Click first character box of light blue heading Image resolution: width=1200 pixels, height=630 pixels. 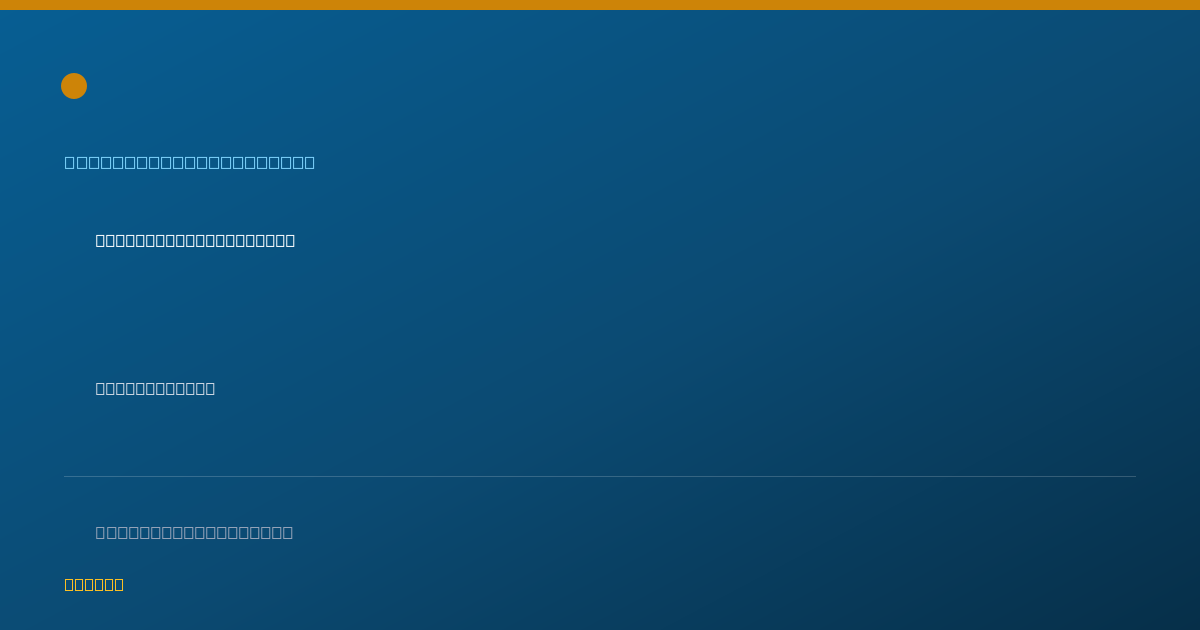tap(70, 162)
